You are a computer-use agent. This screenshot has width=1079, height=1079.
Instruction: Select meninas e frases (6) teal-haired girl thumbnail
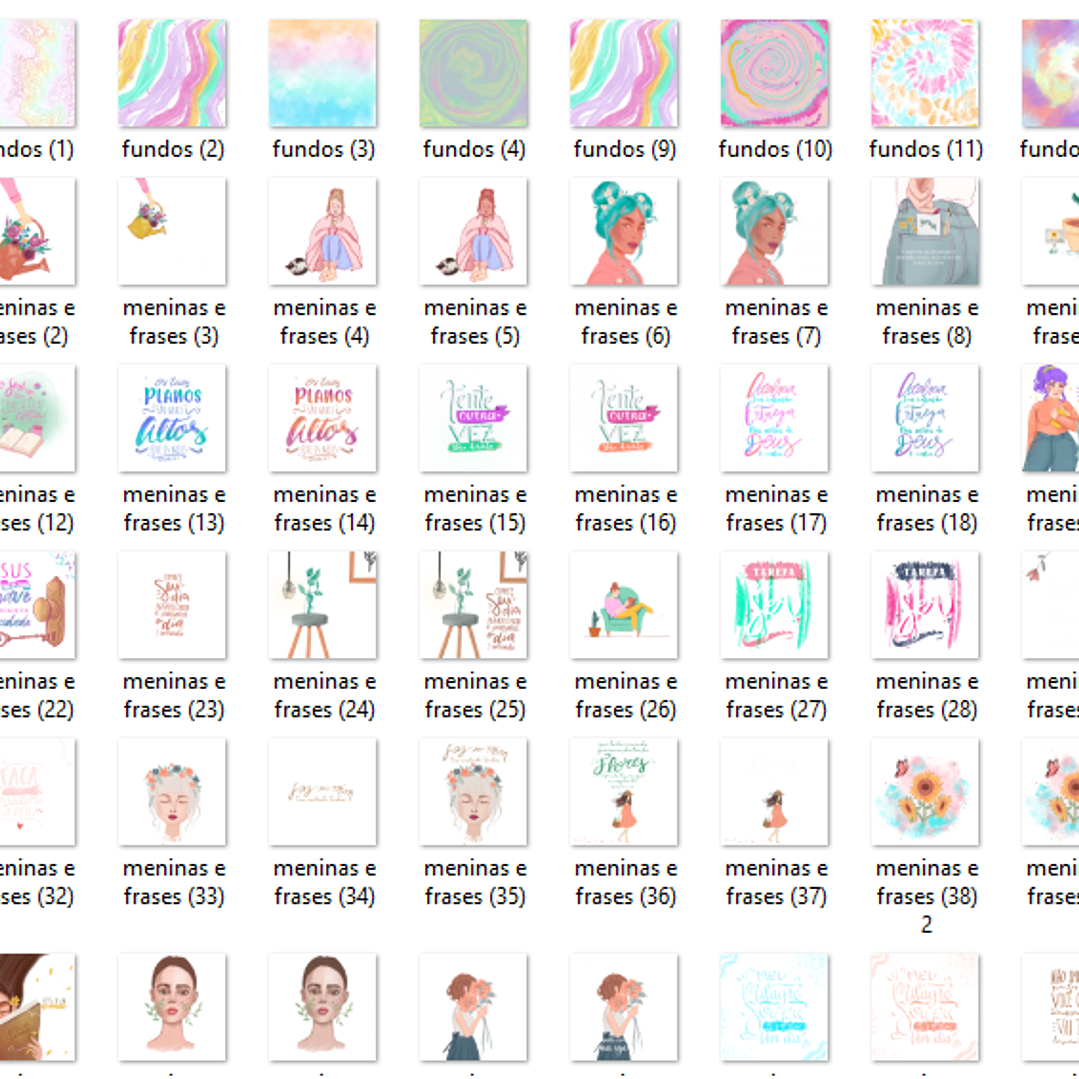pos(624,231)
